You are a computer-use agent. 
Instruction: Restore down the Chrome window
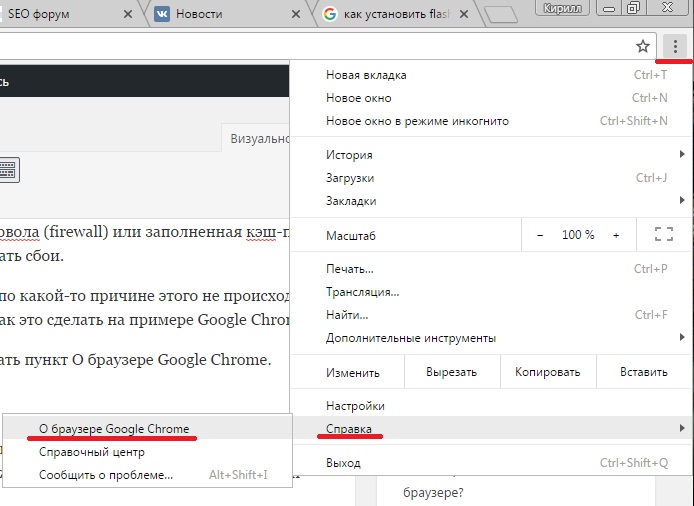coord(634,8)
